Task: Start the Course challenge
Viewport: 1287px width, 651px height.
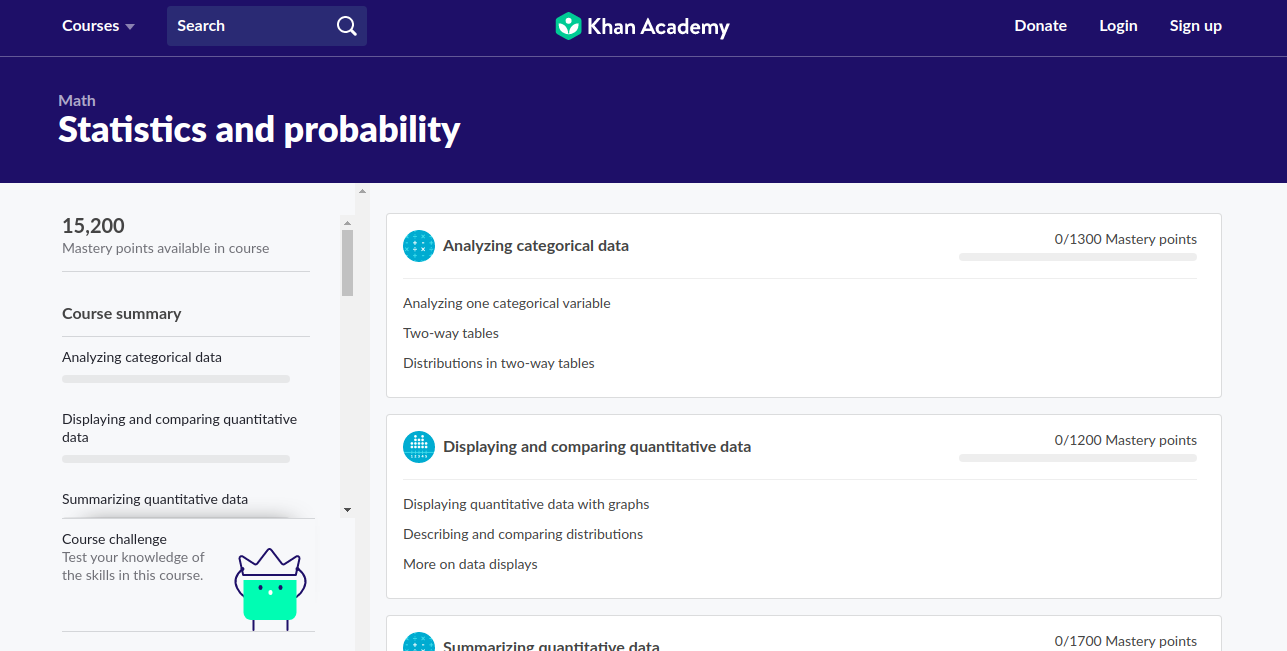Action: point(114,539)
